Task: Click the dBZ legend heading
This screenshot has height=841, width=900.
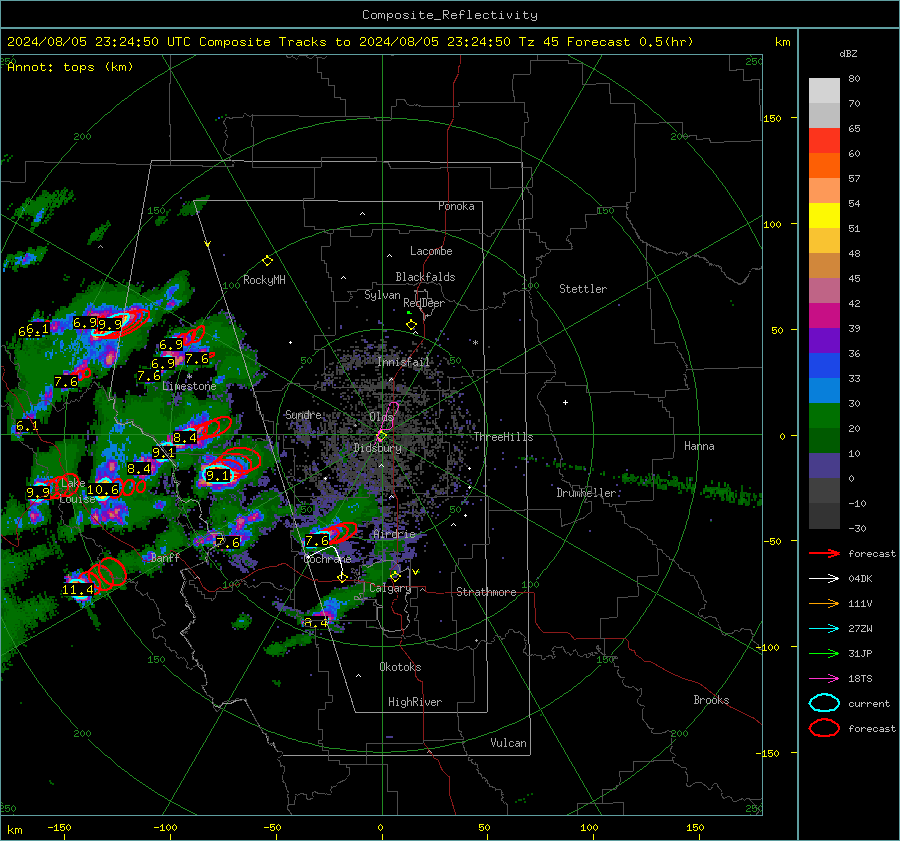Action: coord(848,53)
